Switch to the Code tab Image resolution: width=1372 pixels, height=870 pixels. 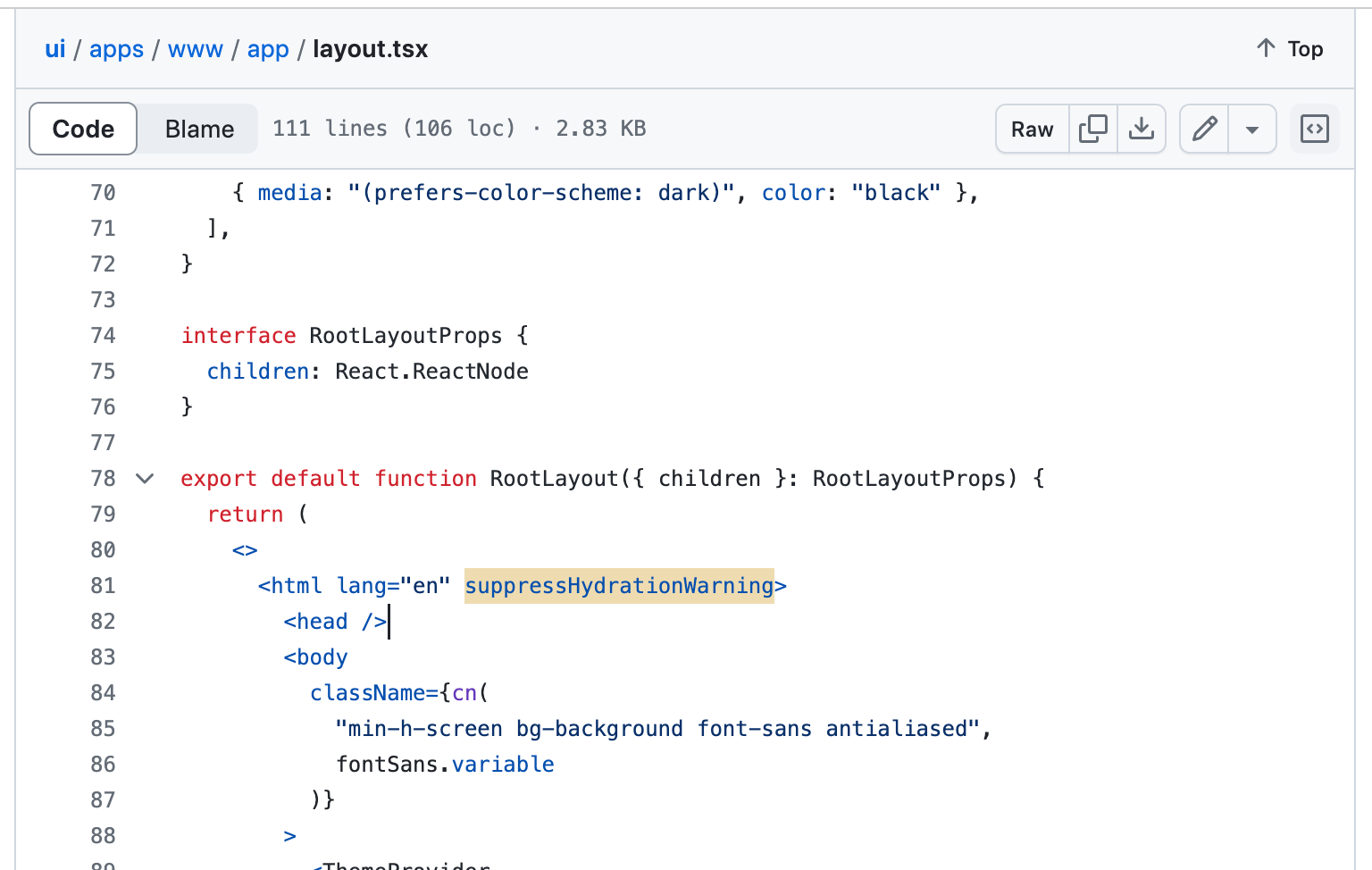[x=83, y=129]
